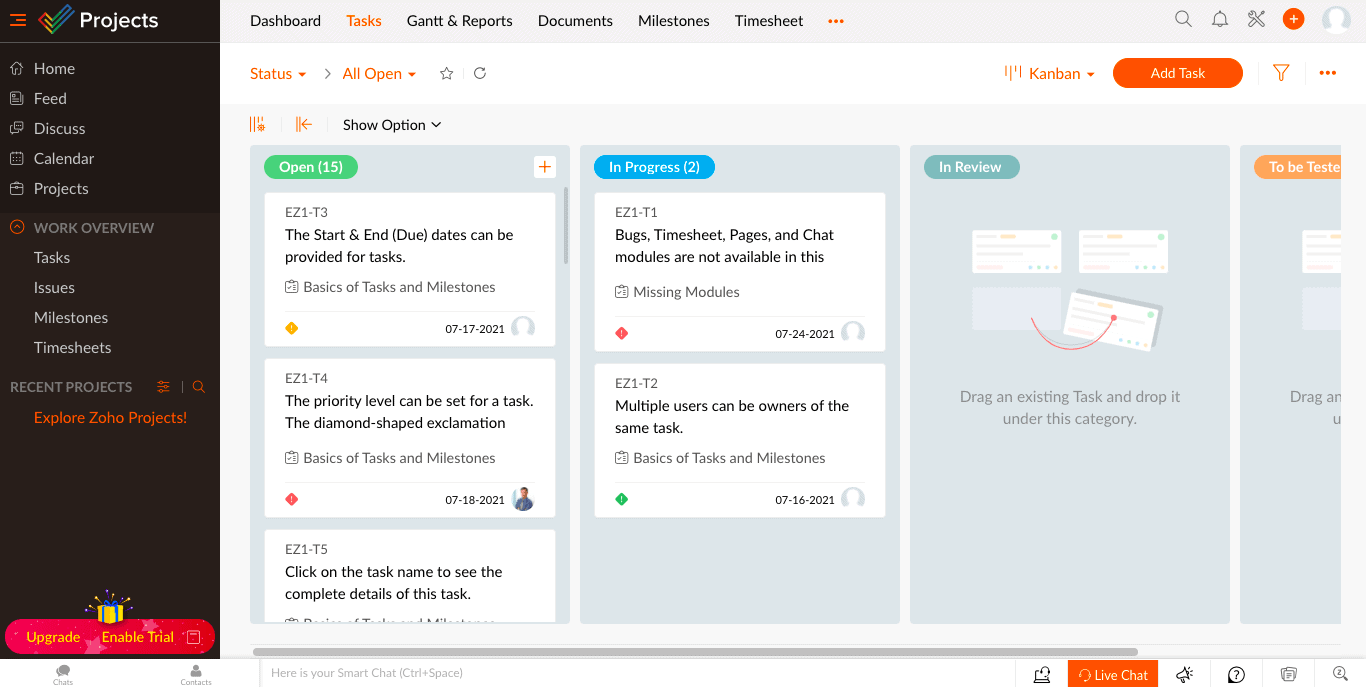Open the Kanban view switcher dropdown
1366x687 pixels.
pos(1050,73)
